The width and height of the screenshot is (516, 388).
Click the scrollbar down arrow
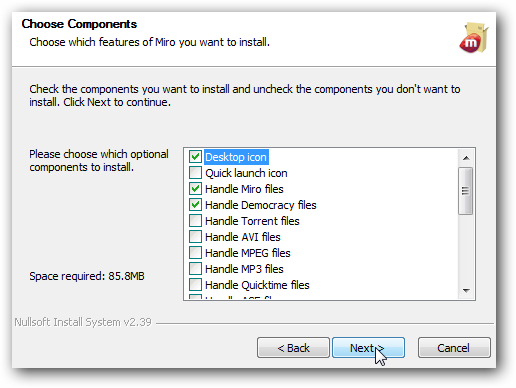(466, 291)
